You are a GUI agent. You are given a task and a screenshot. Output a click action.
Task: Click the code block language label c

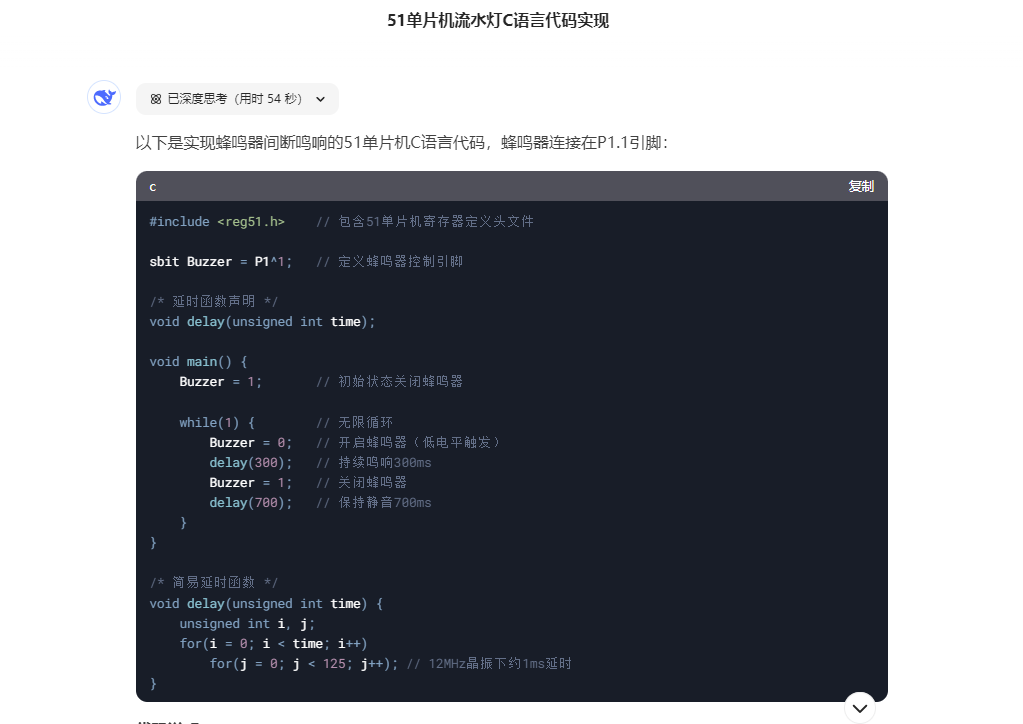click(x=153, y=187)
